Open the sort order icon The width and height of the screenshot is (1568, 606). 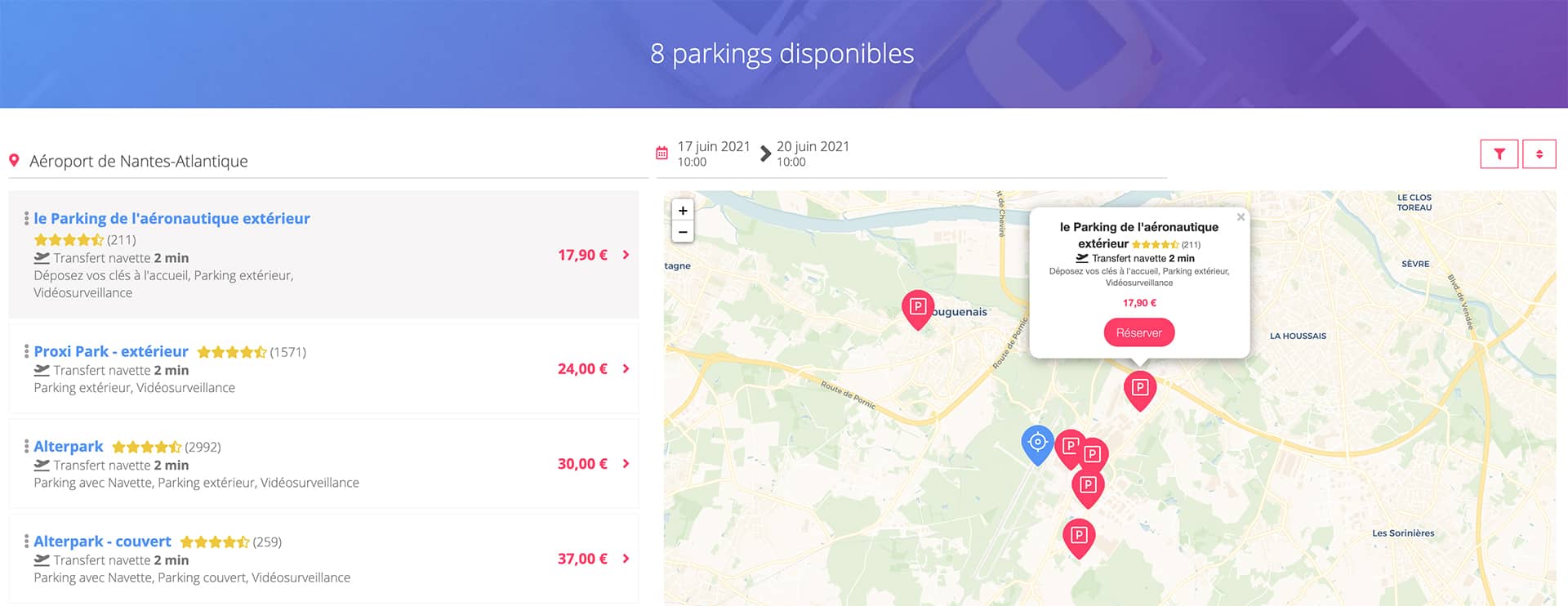(x=1541, y=153)
